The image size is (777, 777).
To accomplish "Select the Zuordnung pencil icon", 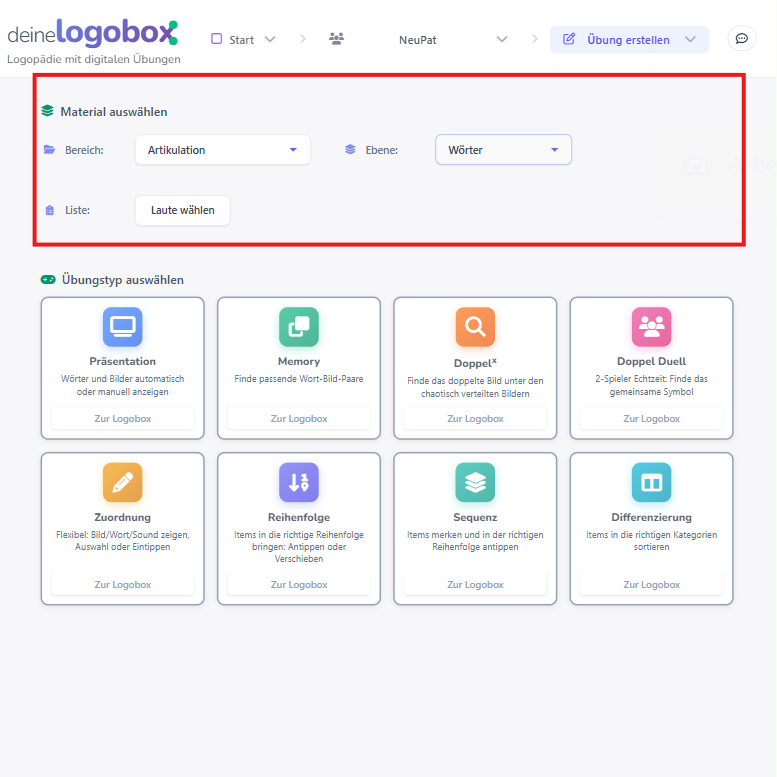I will [x=122, y=482].
